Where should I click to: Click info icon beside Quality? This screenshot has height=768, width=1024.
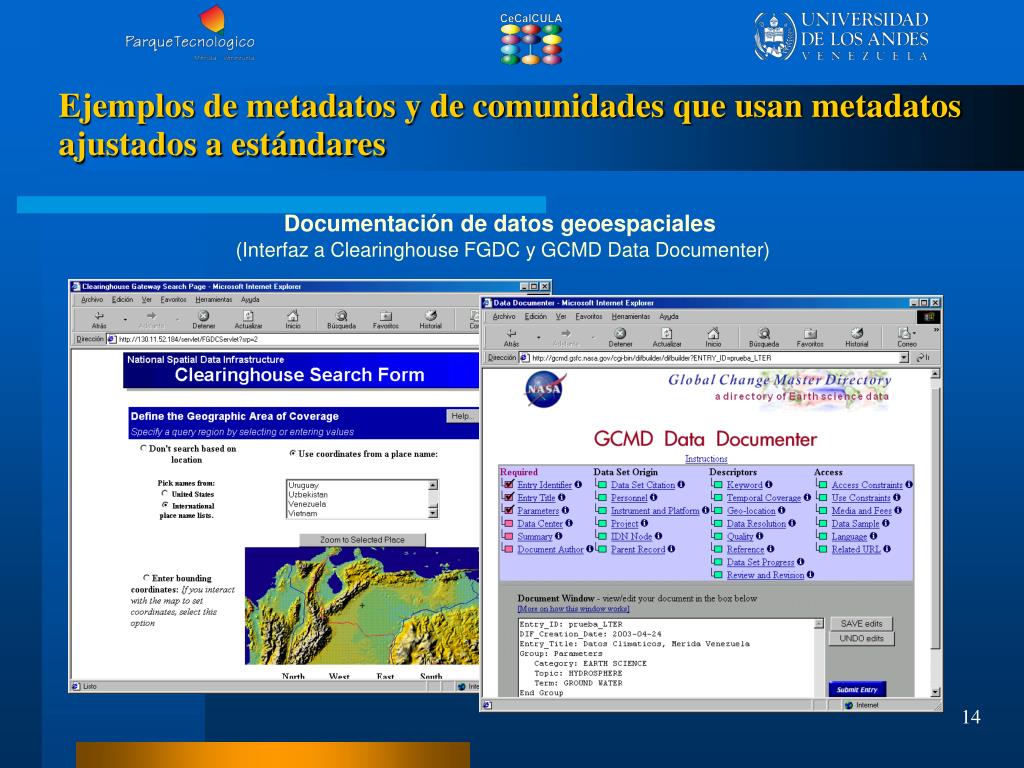click(x=760, y=536)
